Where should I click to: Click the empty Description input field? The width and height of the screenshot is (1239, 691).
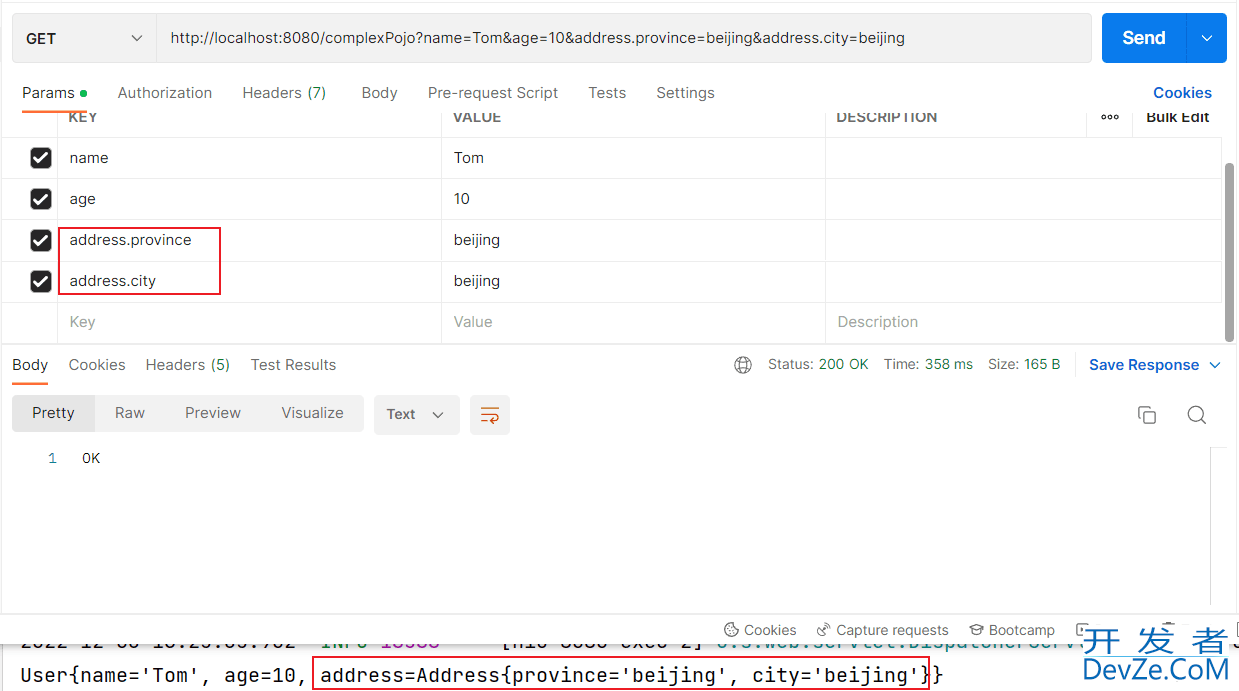[1023, 322]
